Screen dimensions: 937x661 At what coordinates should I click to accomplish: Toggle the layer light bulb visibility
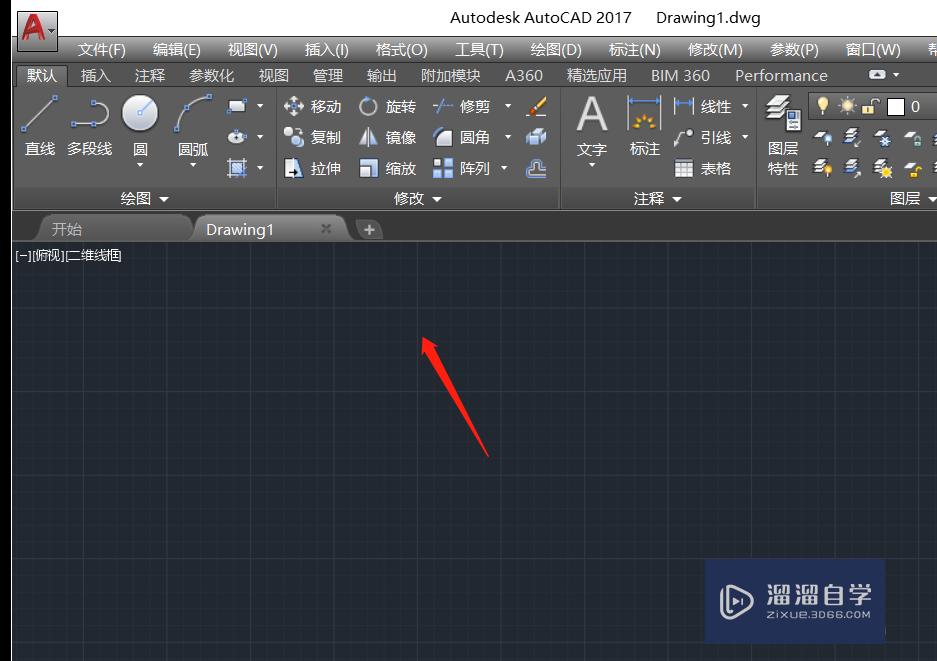(821, 106)
